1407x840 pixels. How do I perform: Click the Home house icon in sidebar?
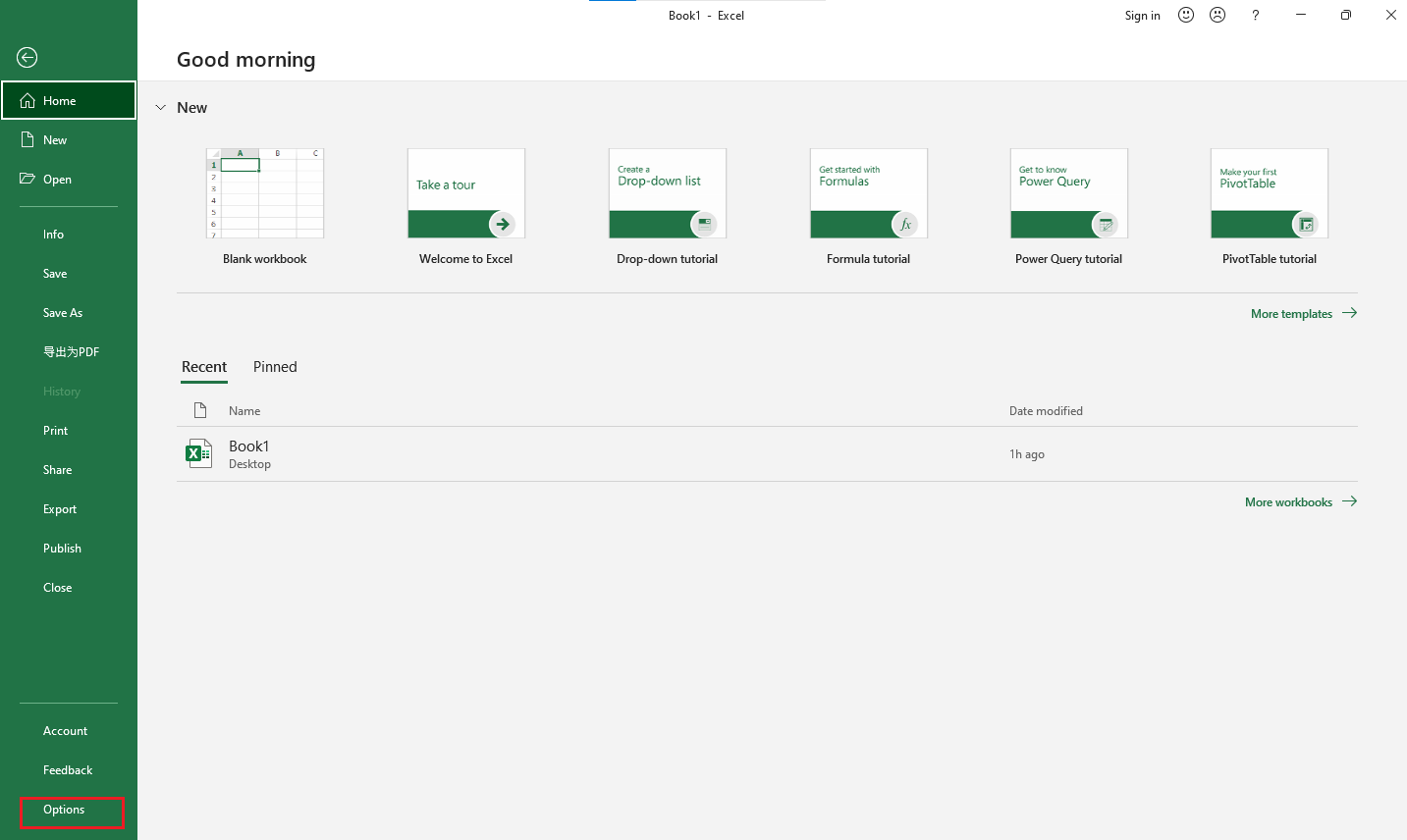point(27,101)
